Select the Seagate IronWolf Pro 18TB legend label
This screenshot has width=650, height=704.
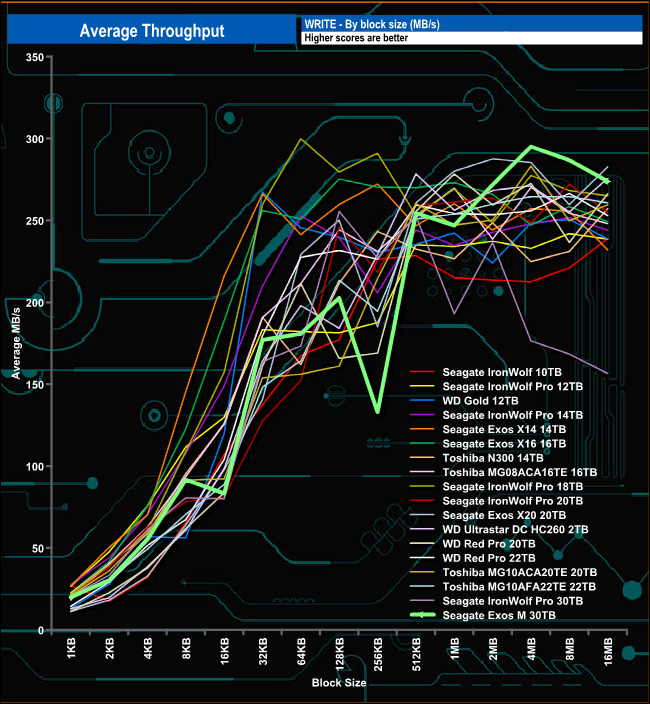click(x=513, y=487)
